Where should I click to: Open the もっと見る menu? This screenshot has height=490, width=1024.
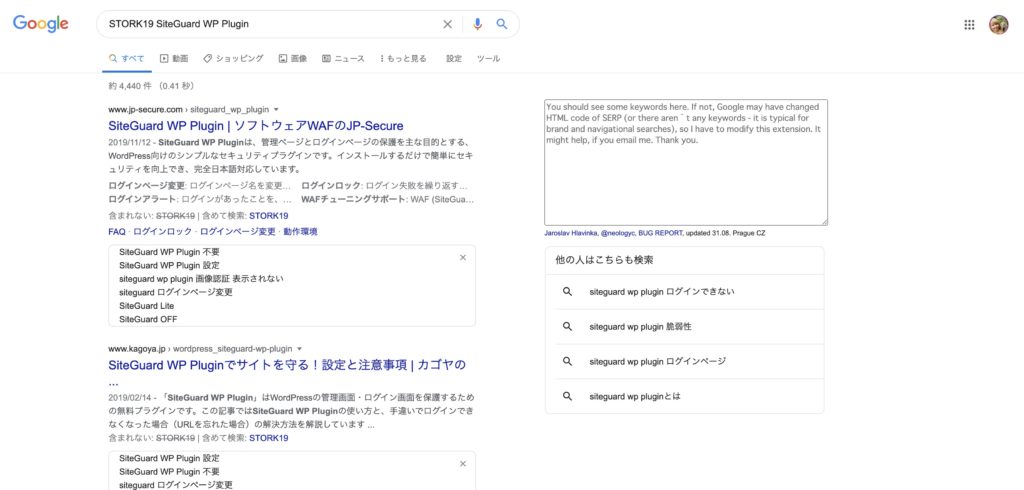coord(403,59)
